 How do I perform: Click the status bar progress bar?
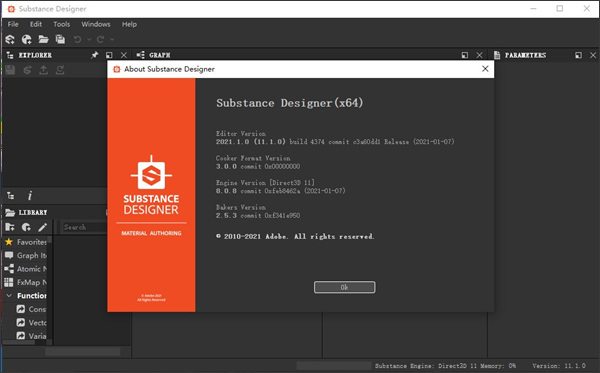point(334,366)
